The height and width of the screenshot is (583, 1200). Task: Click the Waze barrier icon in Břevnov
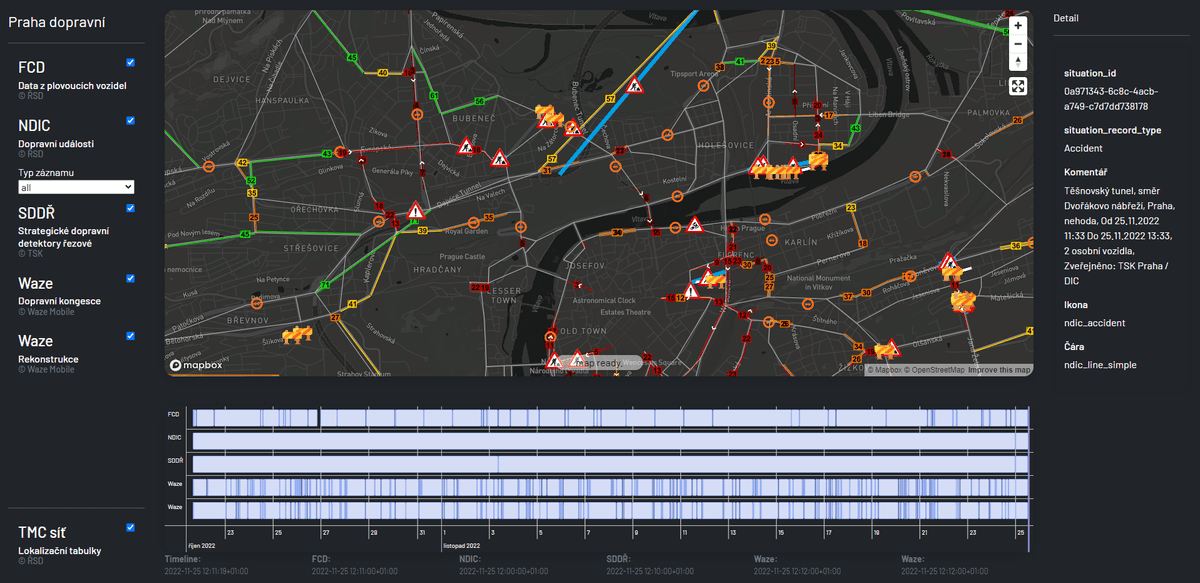point(299,335)
